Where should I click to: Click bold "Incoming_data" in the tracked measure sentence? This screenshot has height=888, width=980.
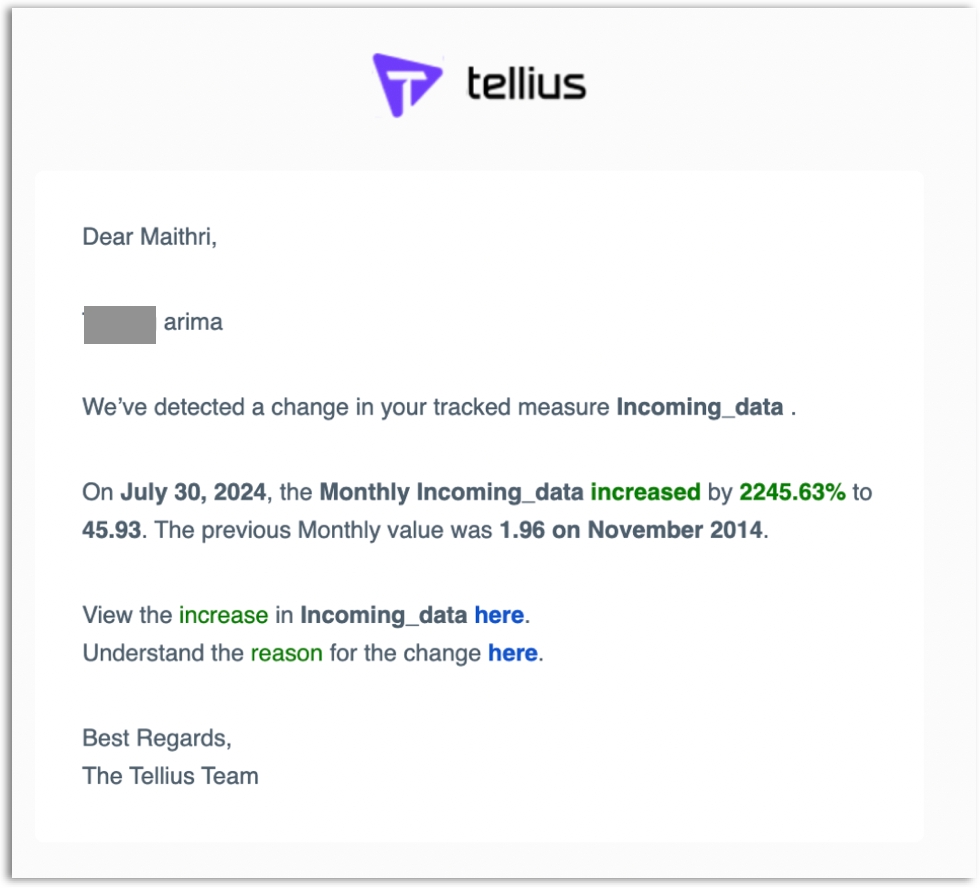click(700, 408)
